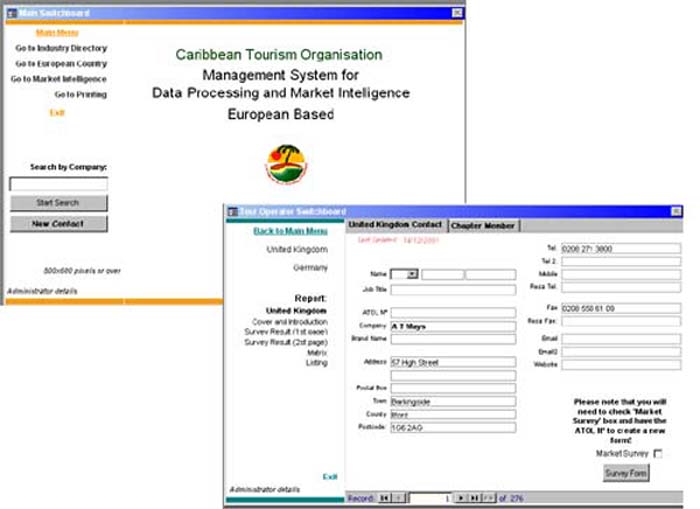The height and width of the screenshot is (509, 700).
Task: Click Exit in Tour Operator Switchboard
Action: [330, 476]
